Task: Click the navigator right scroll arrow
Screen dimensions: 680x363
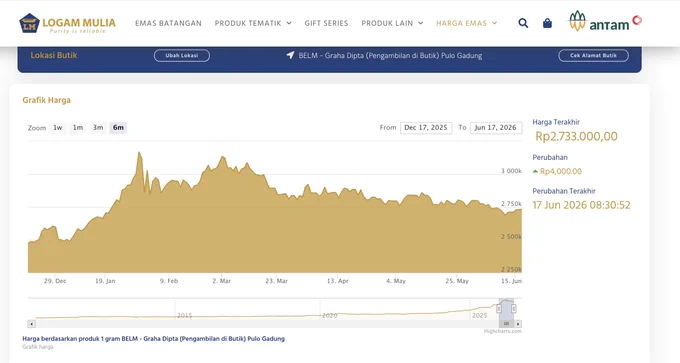Action: (518, 324)
